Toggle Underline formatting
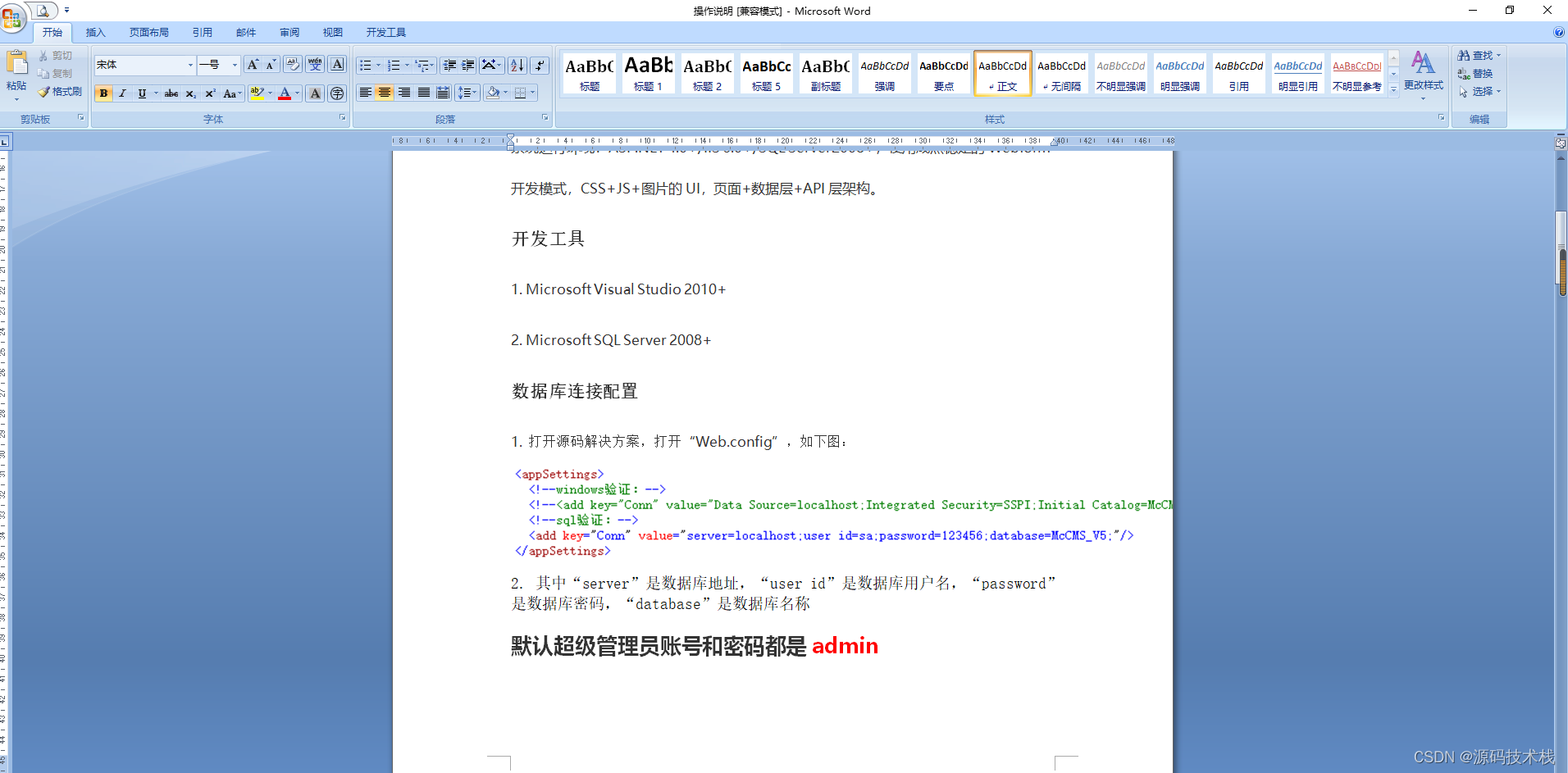This screenshot has width=1568, height=773. coord(142,93)
